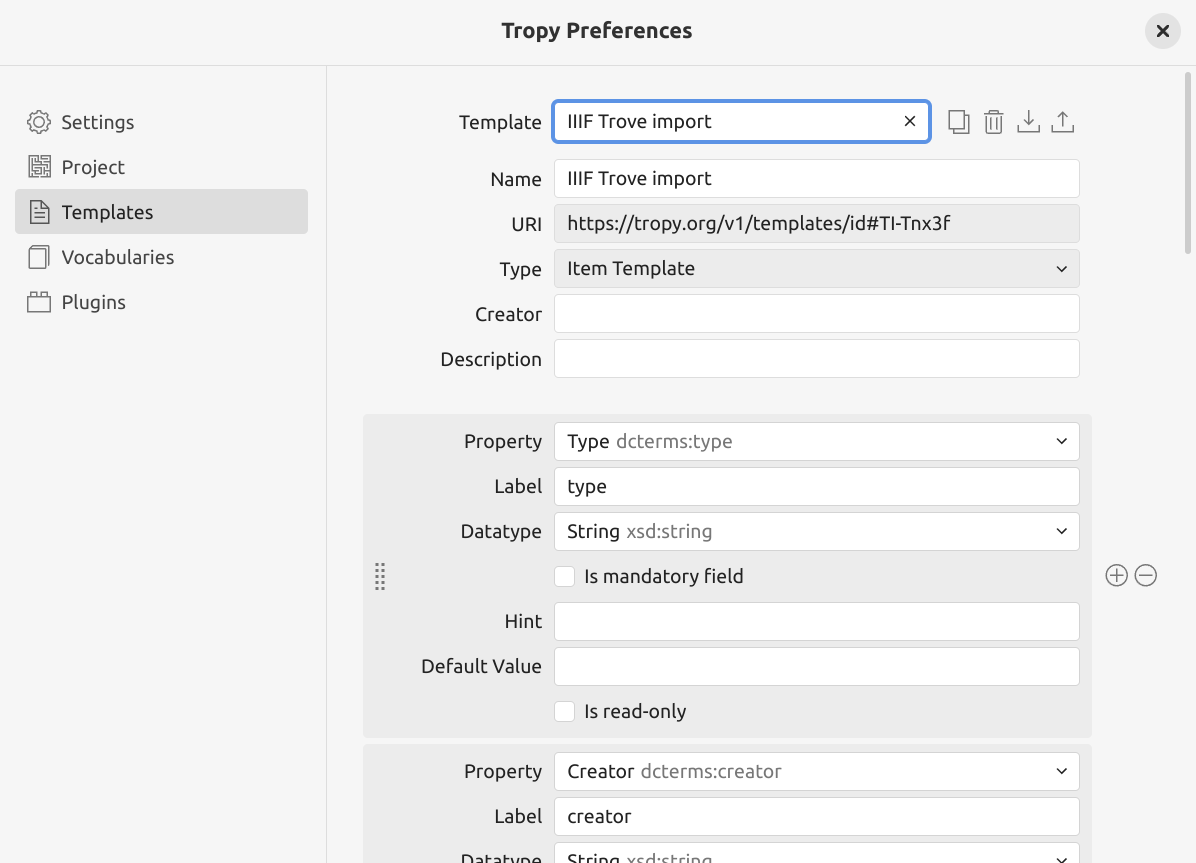Edit the Label field containing 'creator'
1196x863 pixels.
(816, 816)
